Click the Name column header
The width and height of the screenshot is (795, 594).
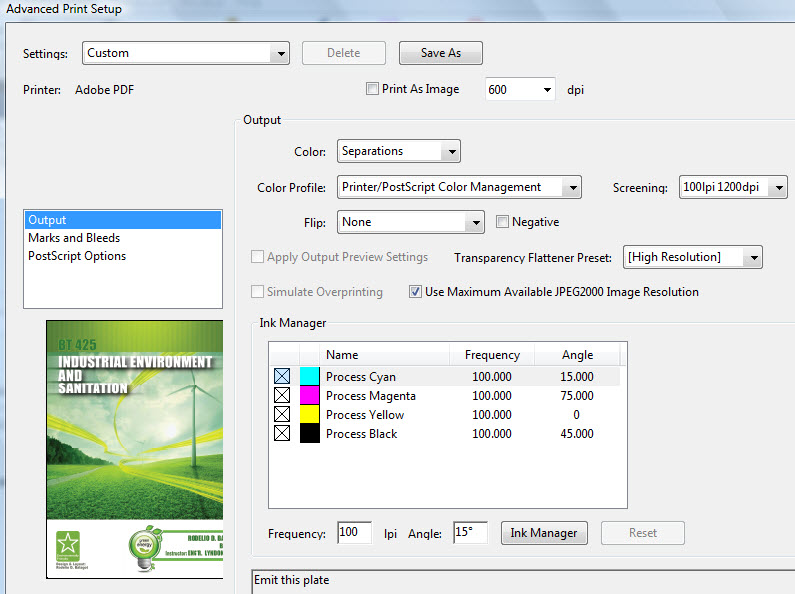tap(384, 355)
